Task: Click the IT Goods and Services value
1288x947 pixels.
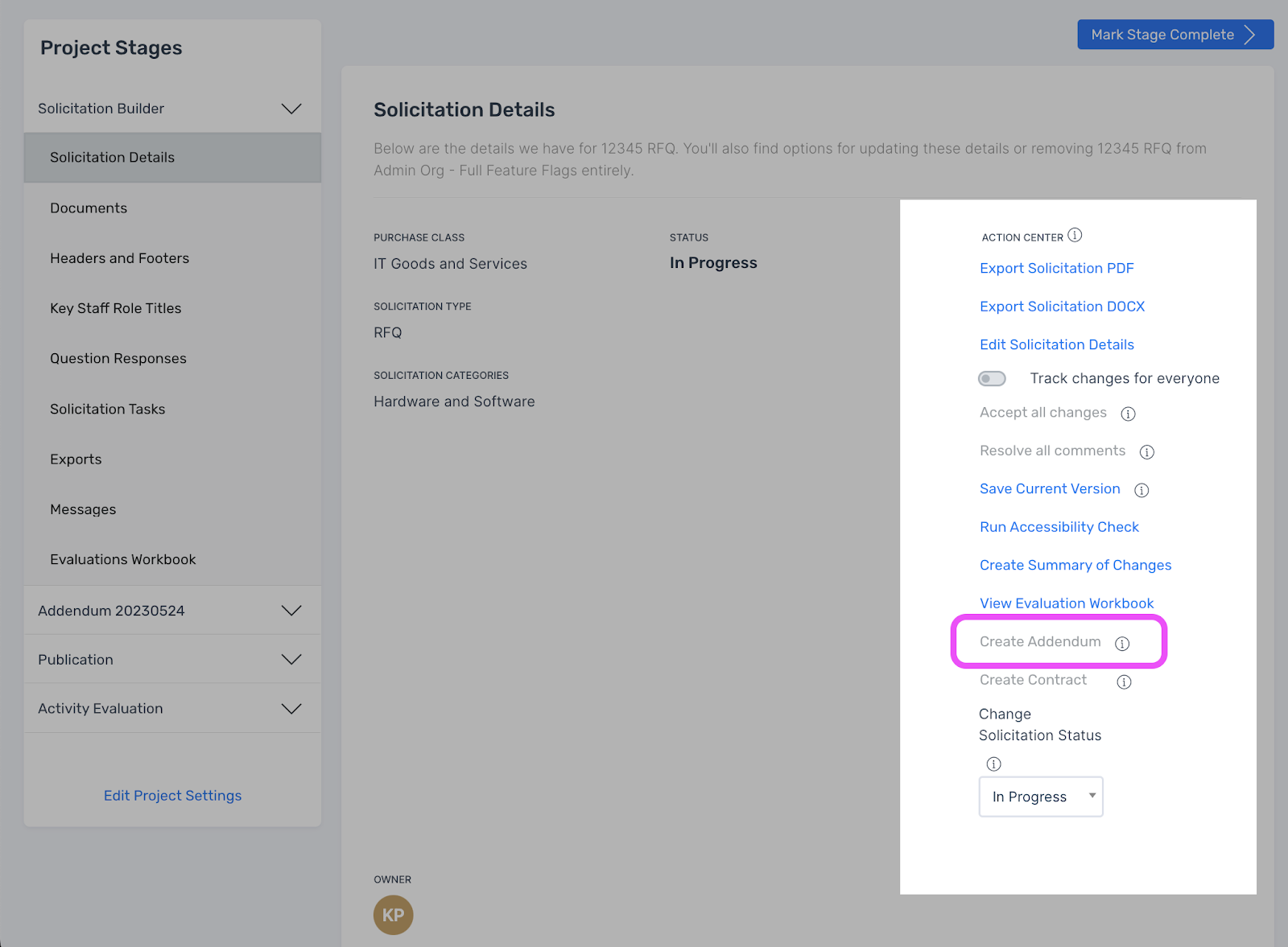Action: (x=450, y=264)
